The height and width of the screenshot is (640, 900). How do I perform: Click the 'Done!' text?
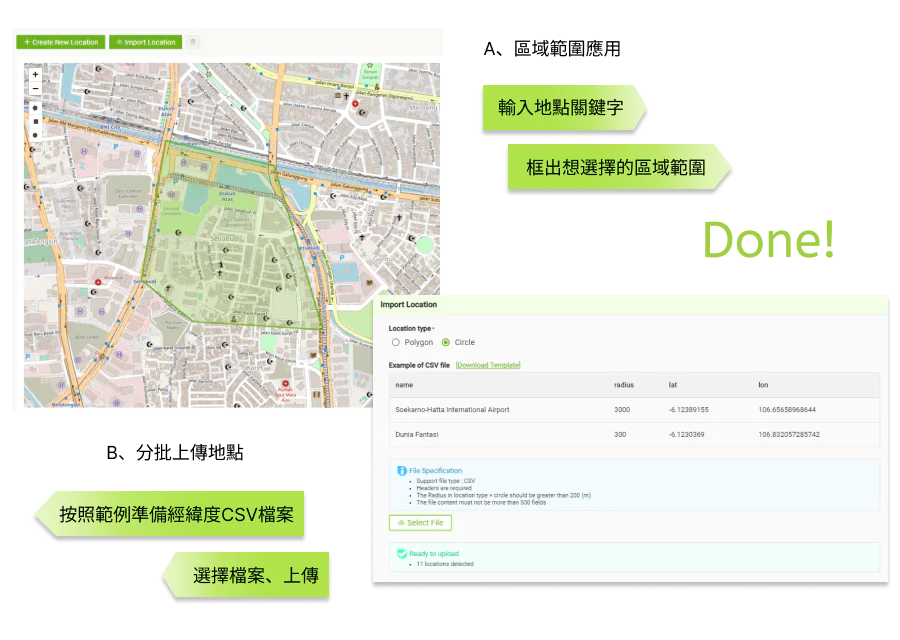coord(769,240)
